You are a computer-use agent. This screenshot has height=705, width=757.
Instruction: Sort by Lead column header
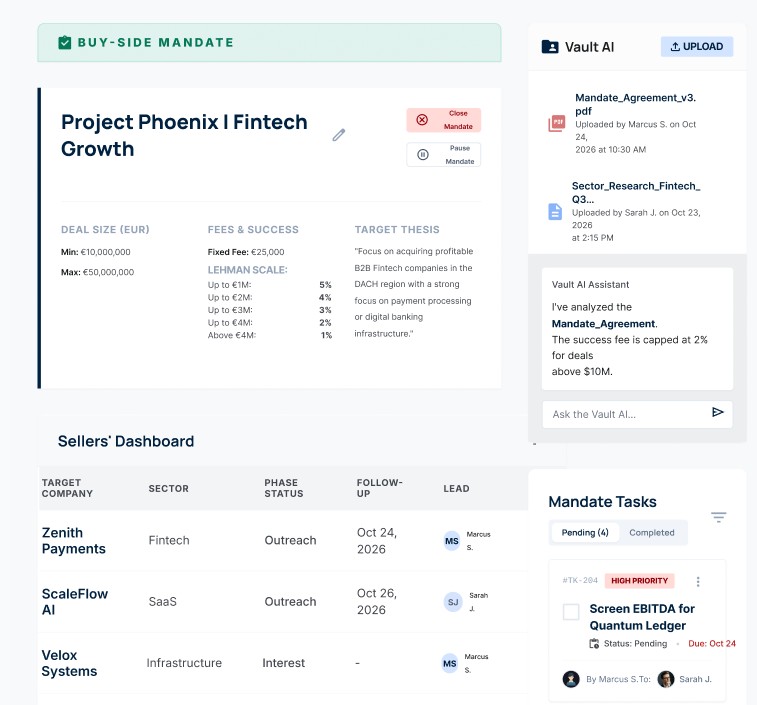(456, 488)
